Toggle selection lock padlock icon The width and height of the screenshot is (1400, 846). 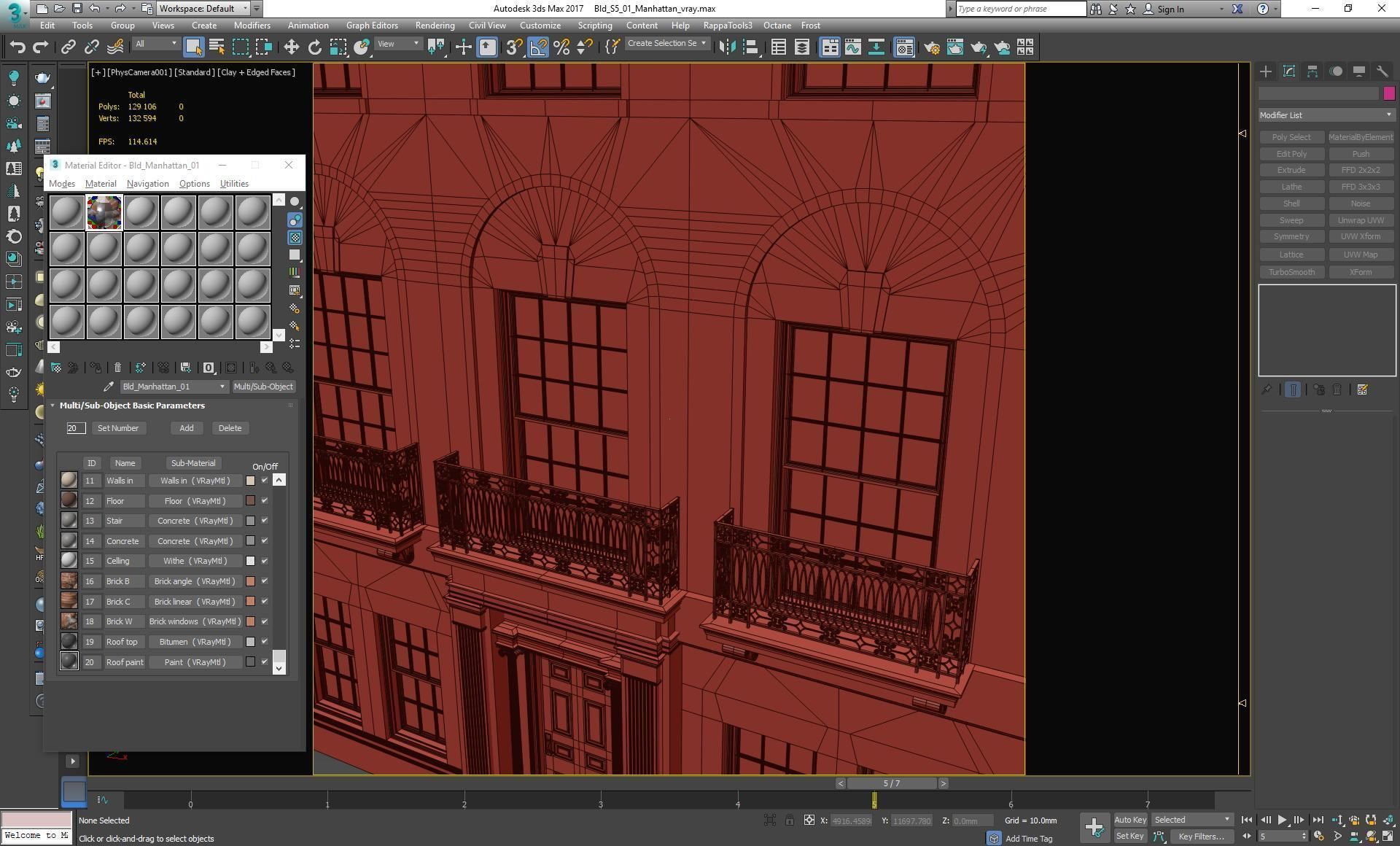[790, 820]
